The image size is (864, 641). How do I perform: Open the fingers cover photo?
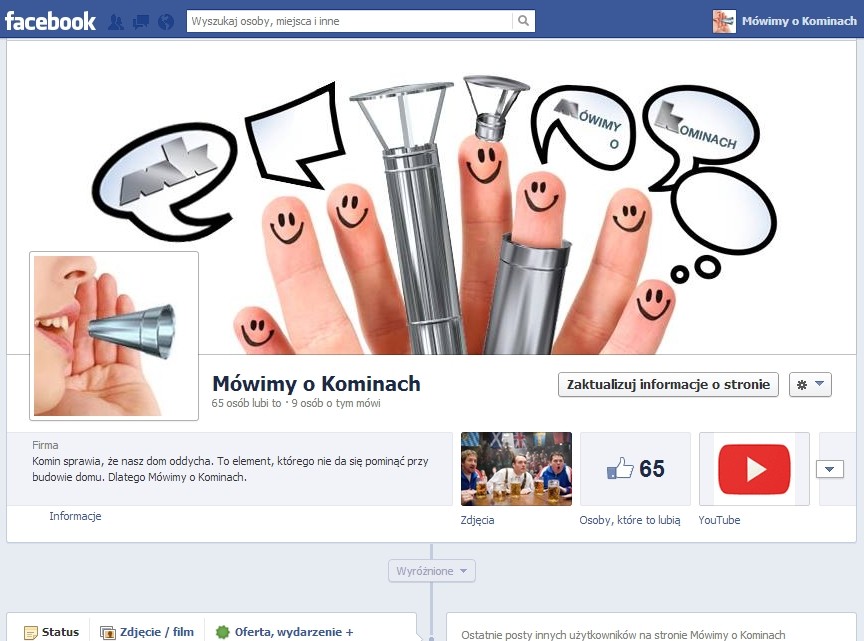431,197
